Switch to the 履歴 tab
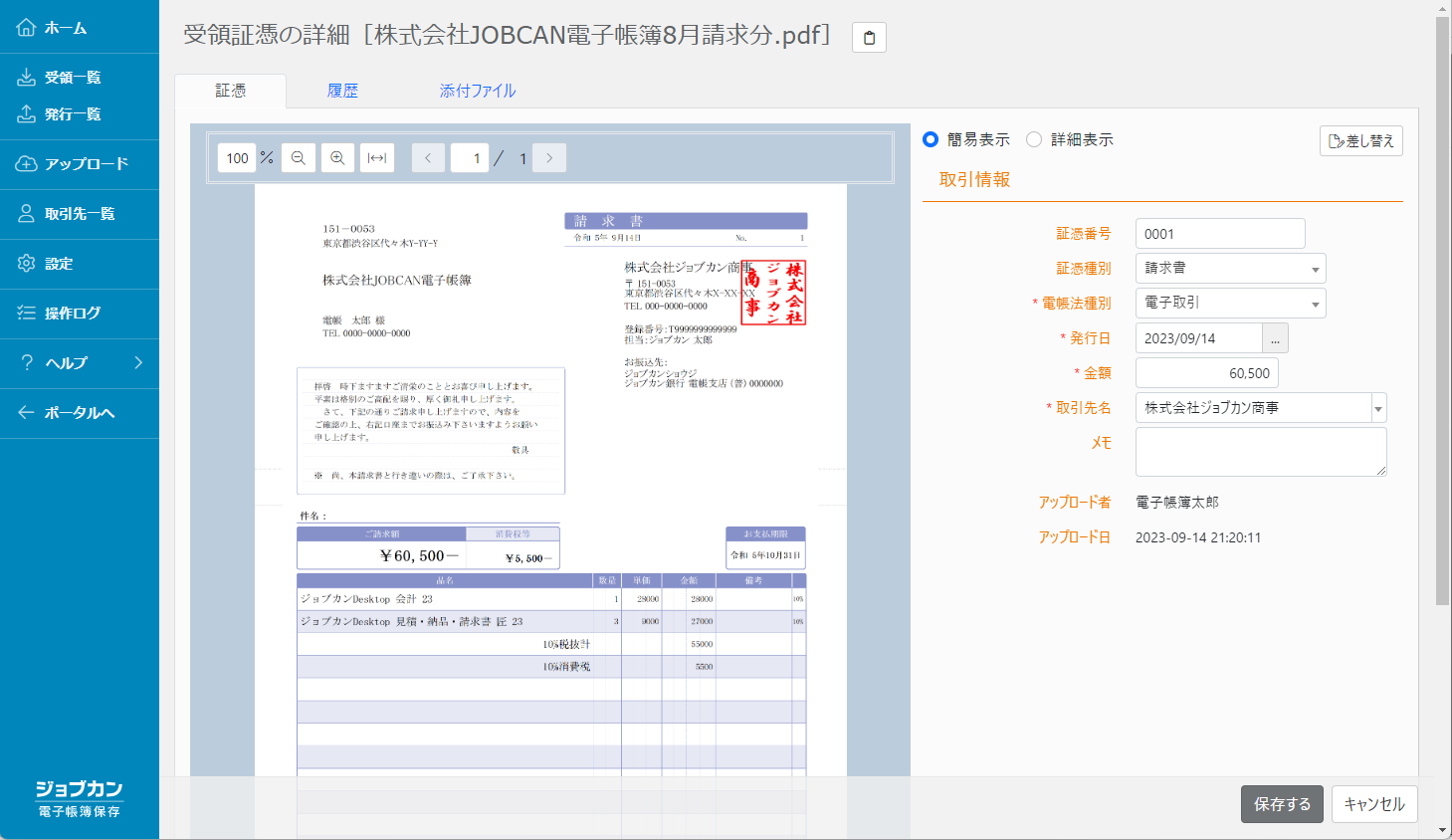The height and width of the screenshot is (840, 1452). tap(342, 91)
